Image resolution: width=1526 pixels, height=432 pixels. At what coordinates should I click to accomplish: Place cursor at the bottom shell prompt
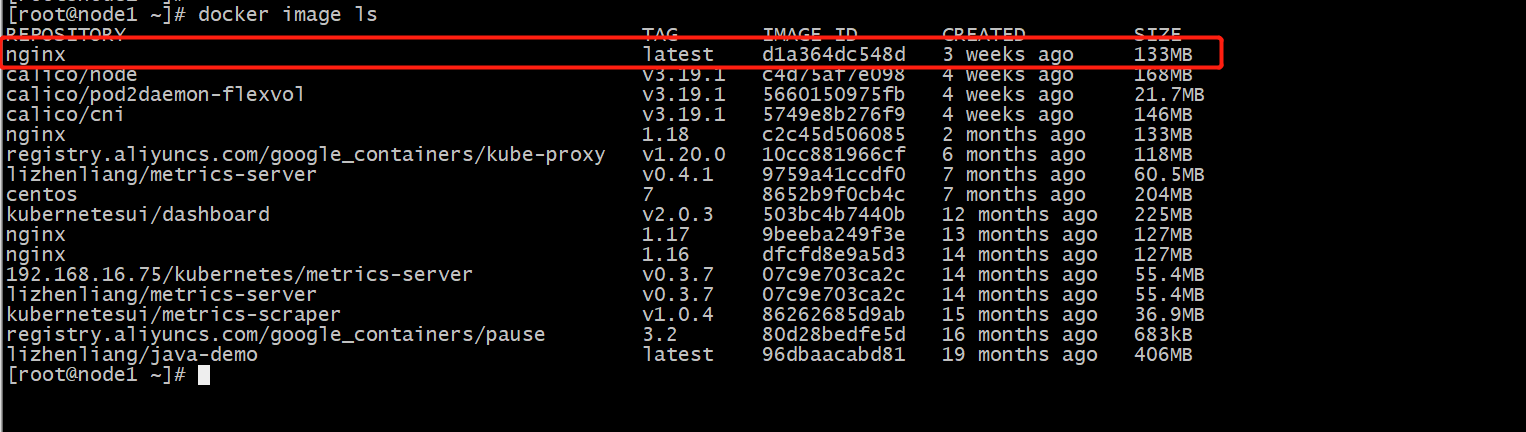[204, 375]
